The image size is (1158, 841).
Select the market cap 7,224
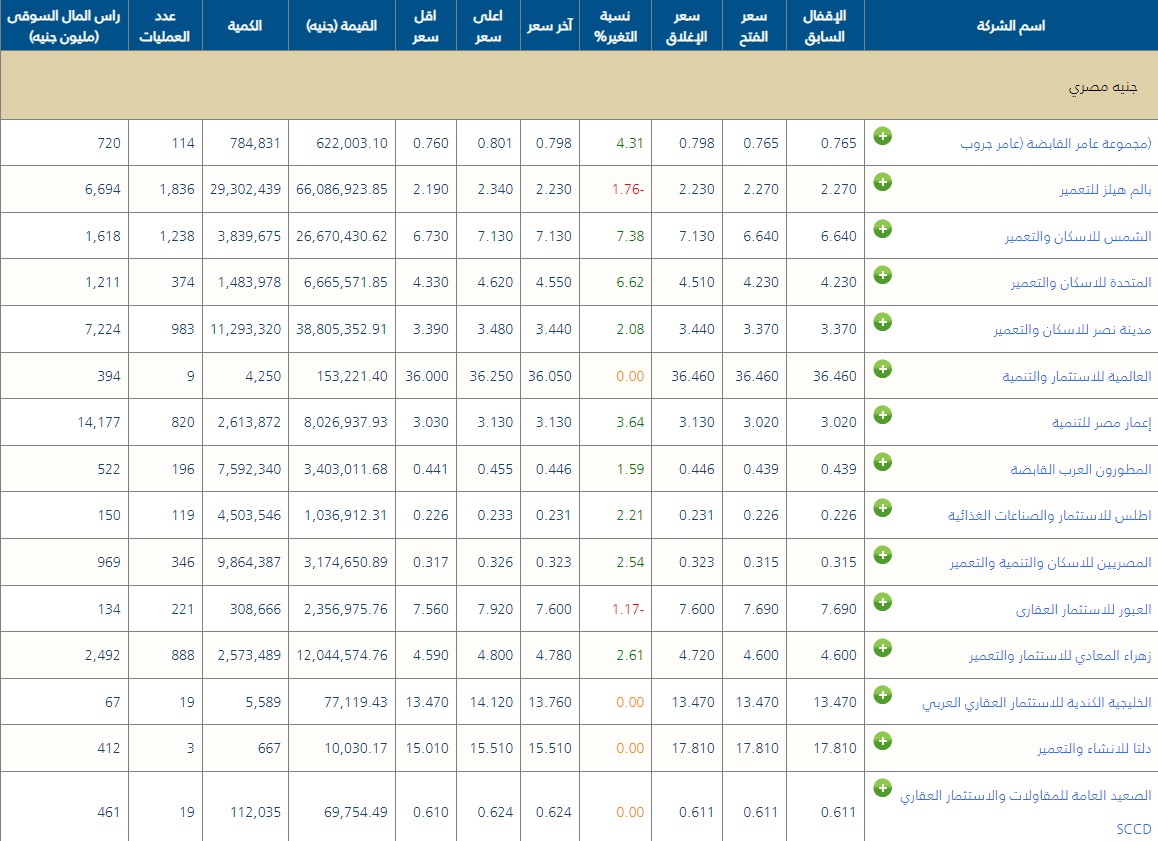(x=103, y=329)
